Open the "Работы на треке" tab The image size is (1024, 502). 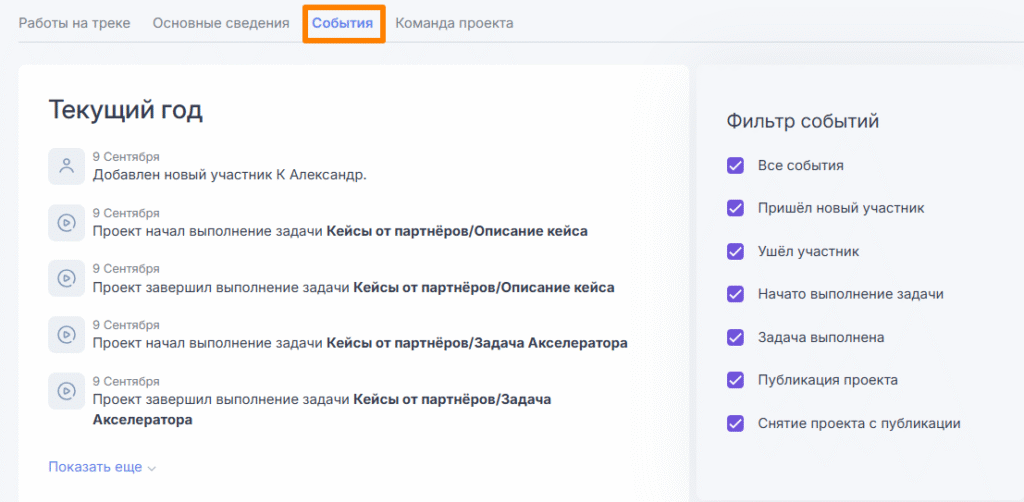pos(75,23)
